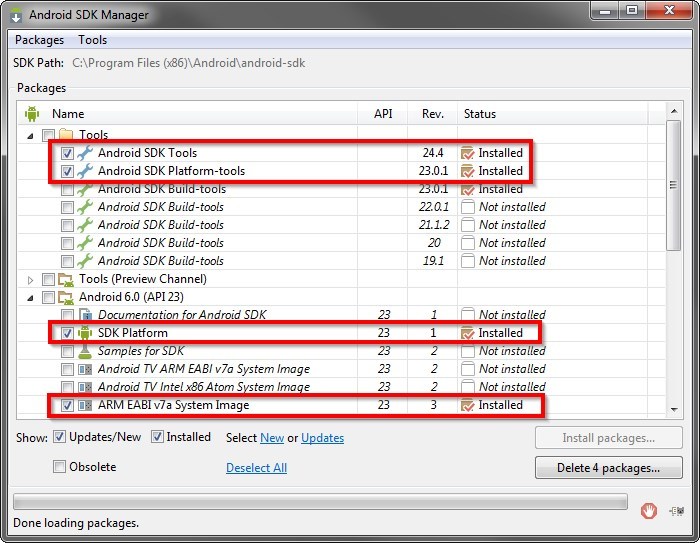
Task: Click the icon for Android TV ARM EABI v7a image
Action: click(x=85, y=369)
